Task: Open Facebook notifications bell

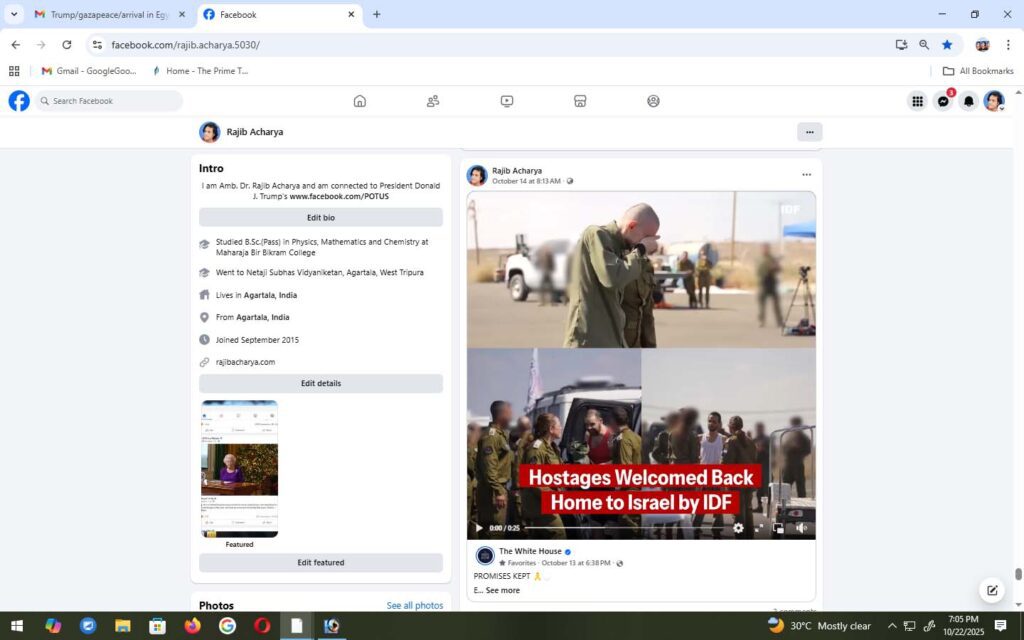Action: [968, 101]
